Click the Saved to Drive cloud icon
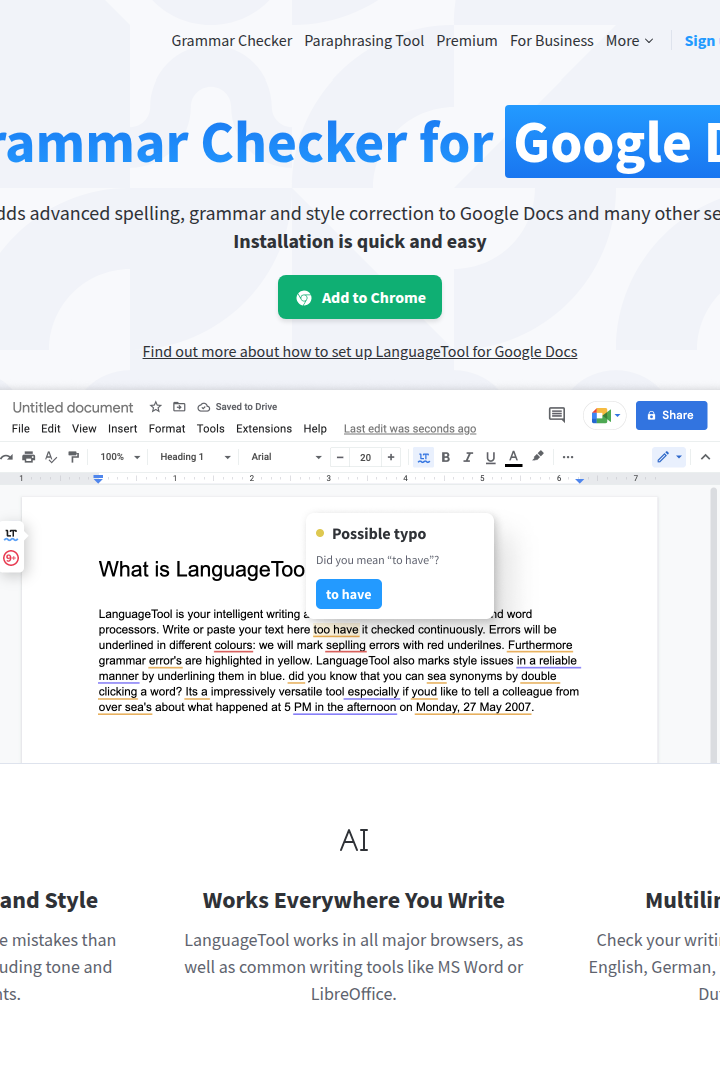Image resolution: width=720 pixels, height=1080 pixels. click(x=203, y=407)
